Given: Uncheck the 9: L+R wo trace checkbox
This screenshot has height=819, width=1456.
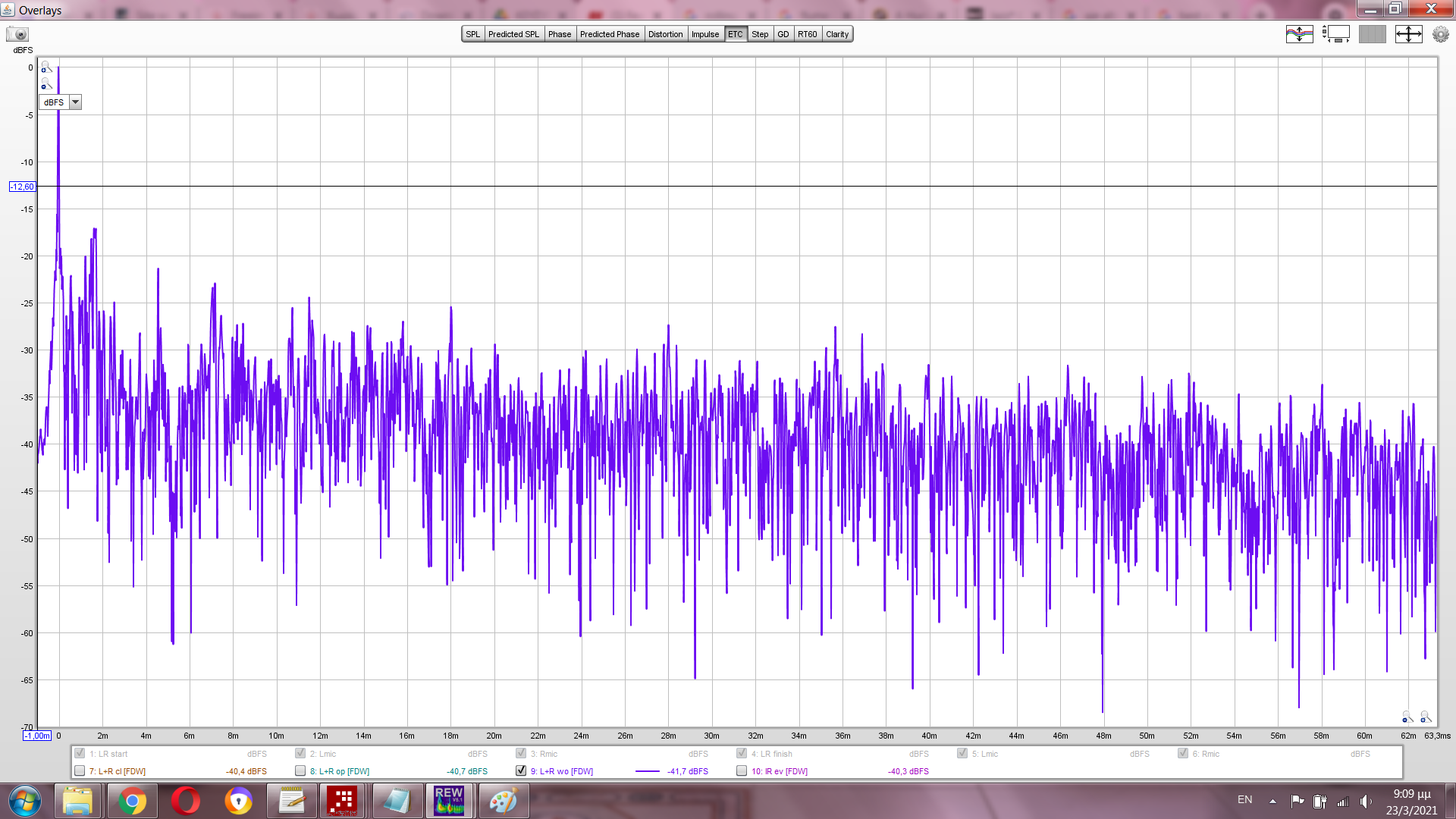Looking at the screenshot, I should tap(521, 770).
